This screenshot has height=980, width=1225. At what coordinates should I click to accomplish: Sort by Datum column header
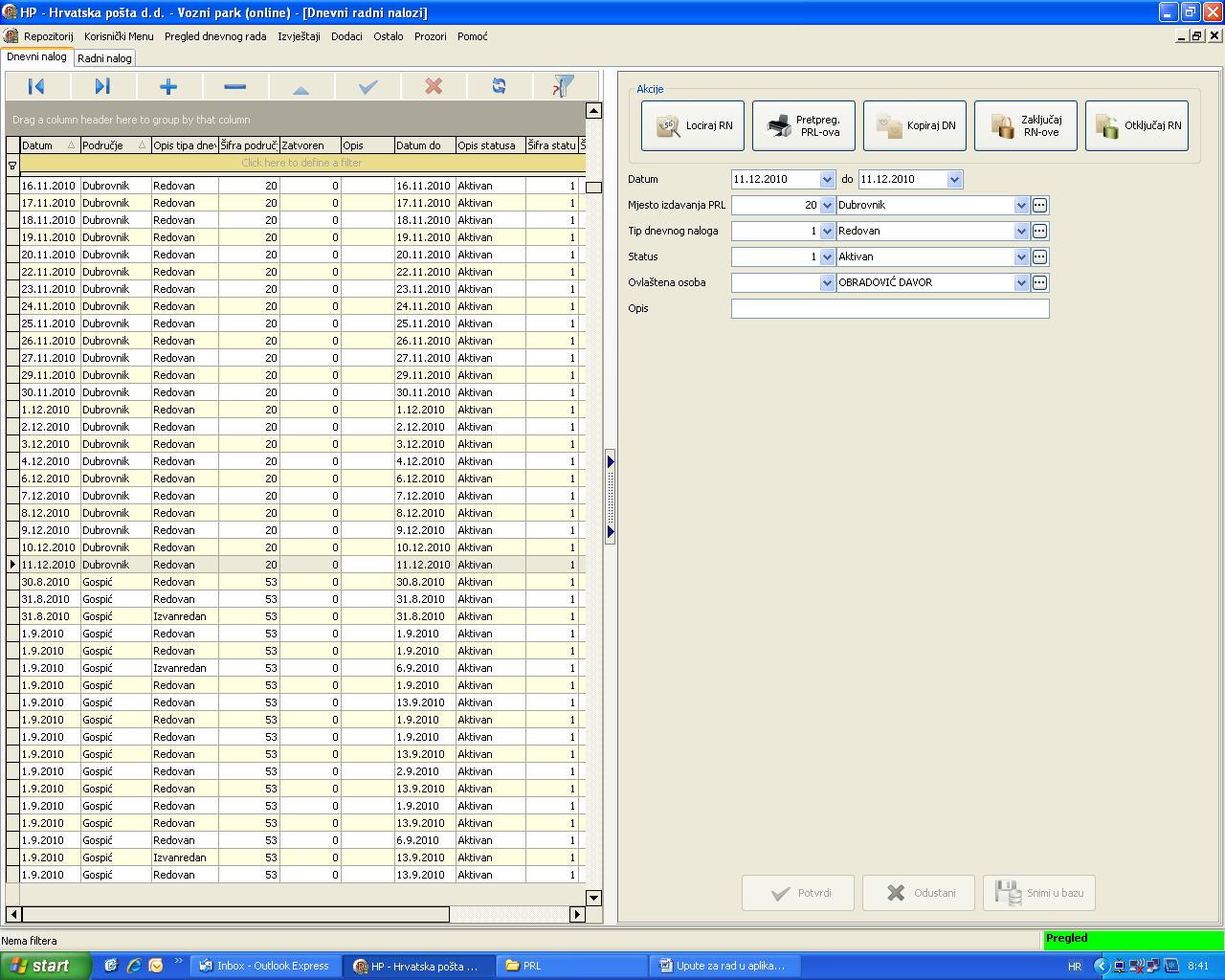pyautogui.click(x=49, y=145)
